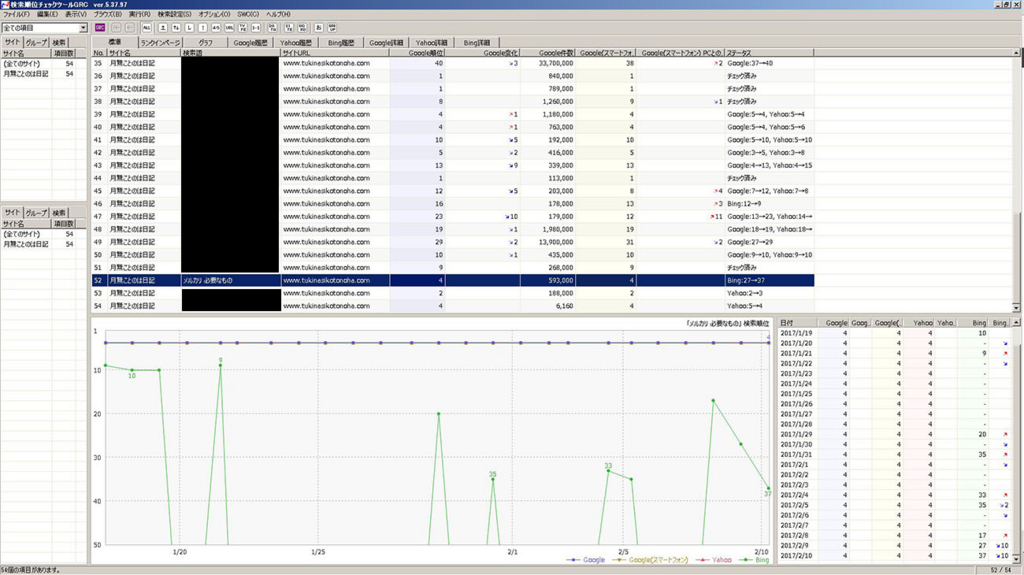Click the up-down arrows toolbar icon
This screenshot has width=1024, height=575.
[x=176, y=27]
